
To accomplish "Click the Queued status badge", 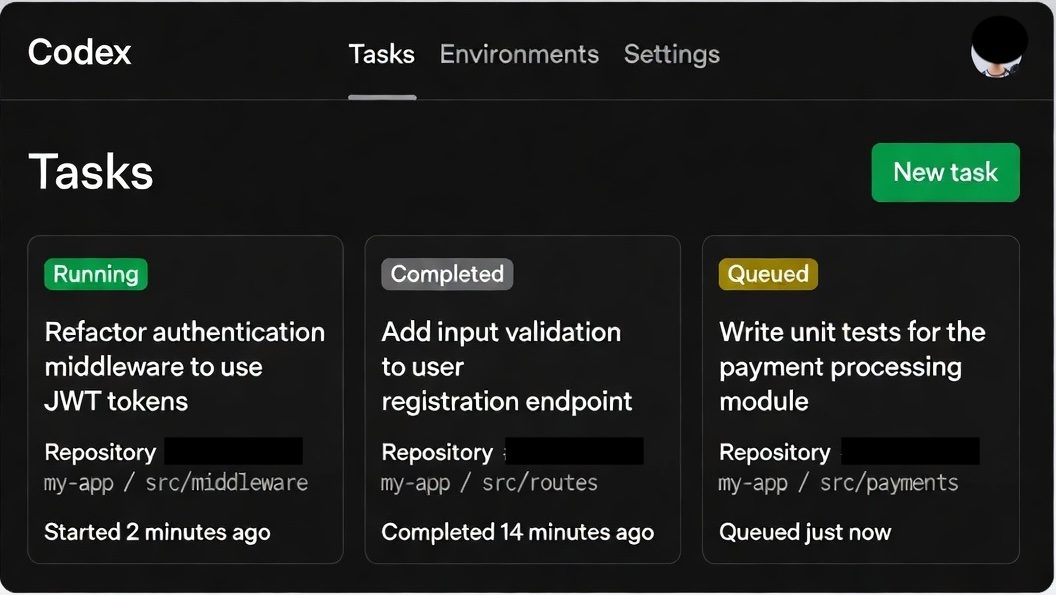I will (x=767, y=273).
